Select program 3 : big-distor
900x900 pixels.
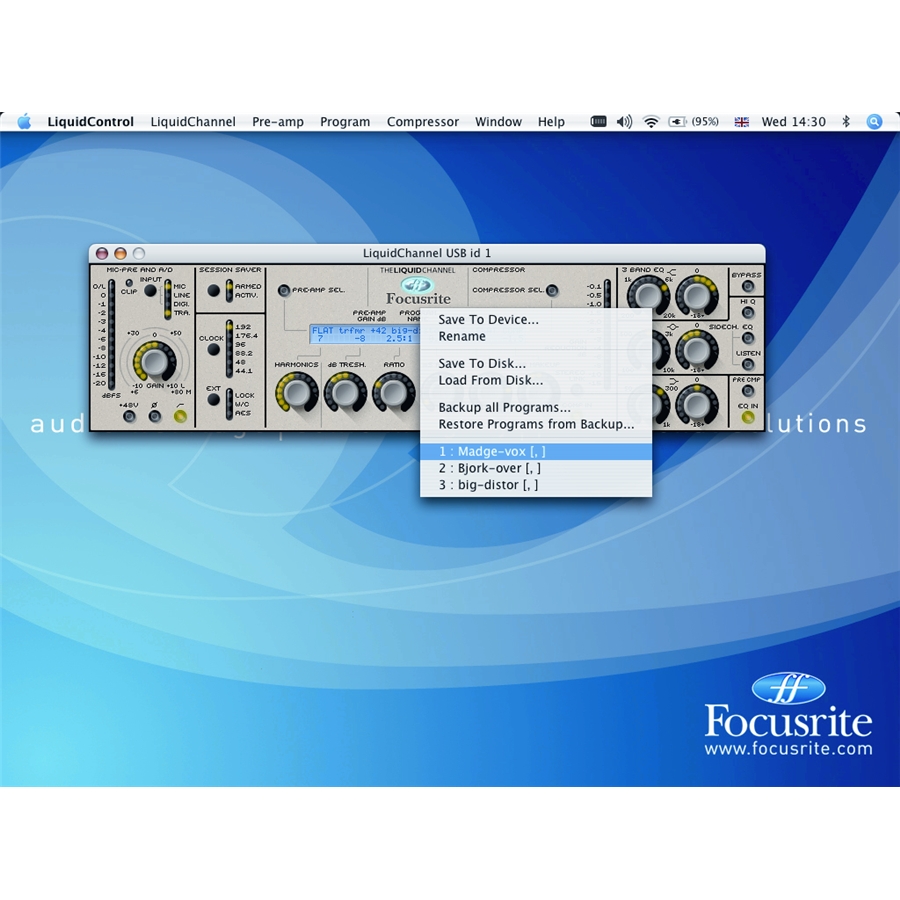click(536, 485)
